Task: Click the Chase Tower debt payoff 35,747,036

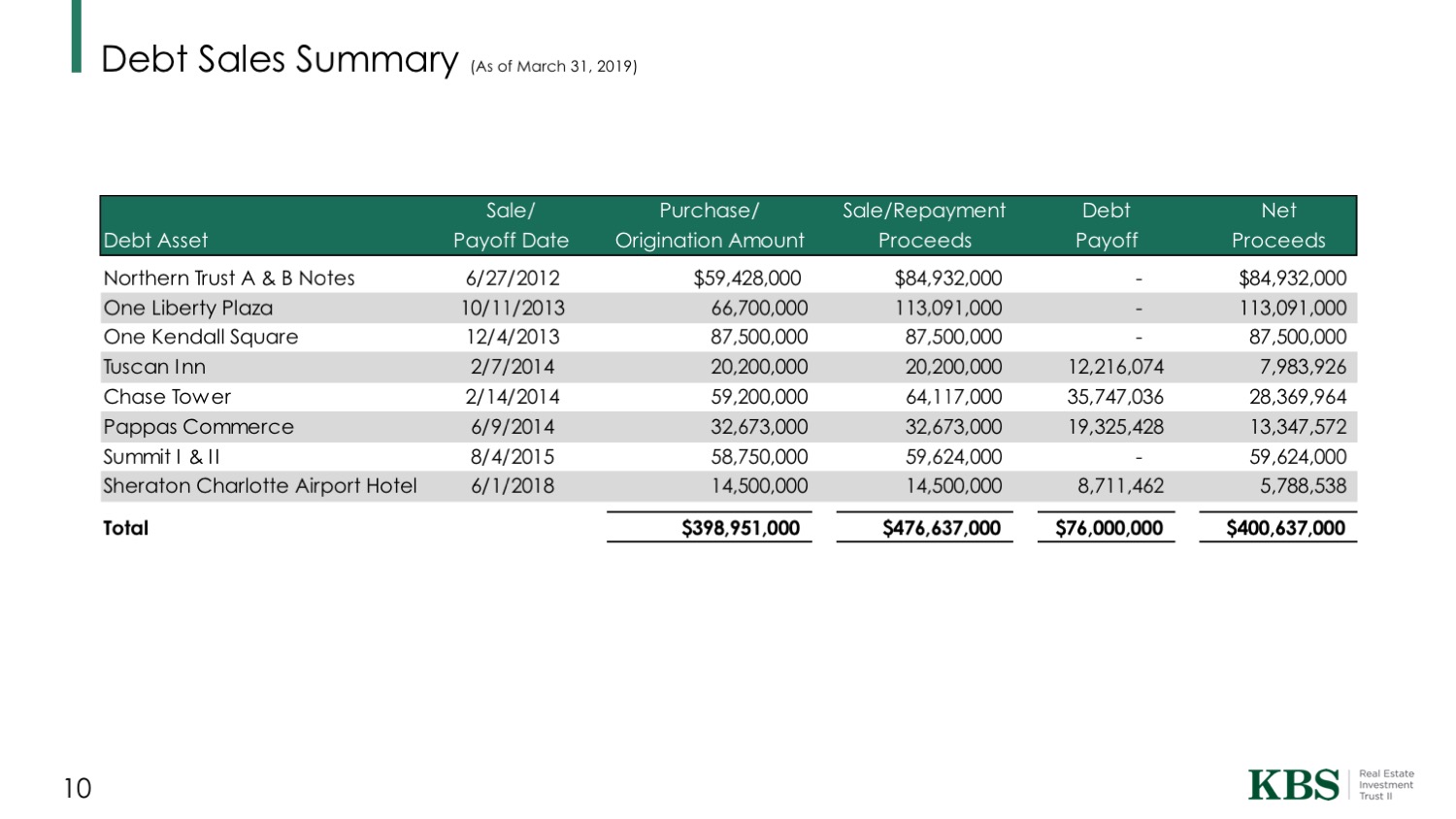Action: pyautogui.click(x=1115, y=397)
